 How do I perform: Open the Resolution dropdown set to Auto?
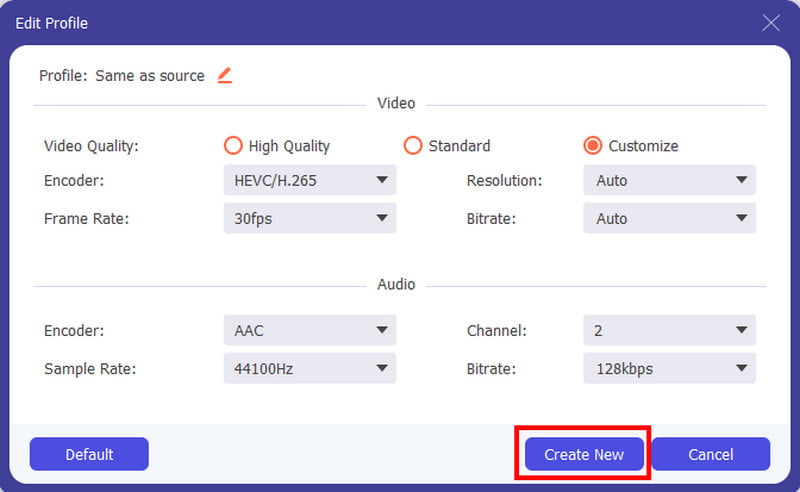pos(669,180)
